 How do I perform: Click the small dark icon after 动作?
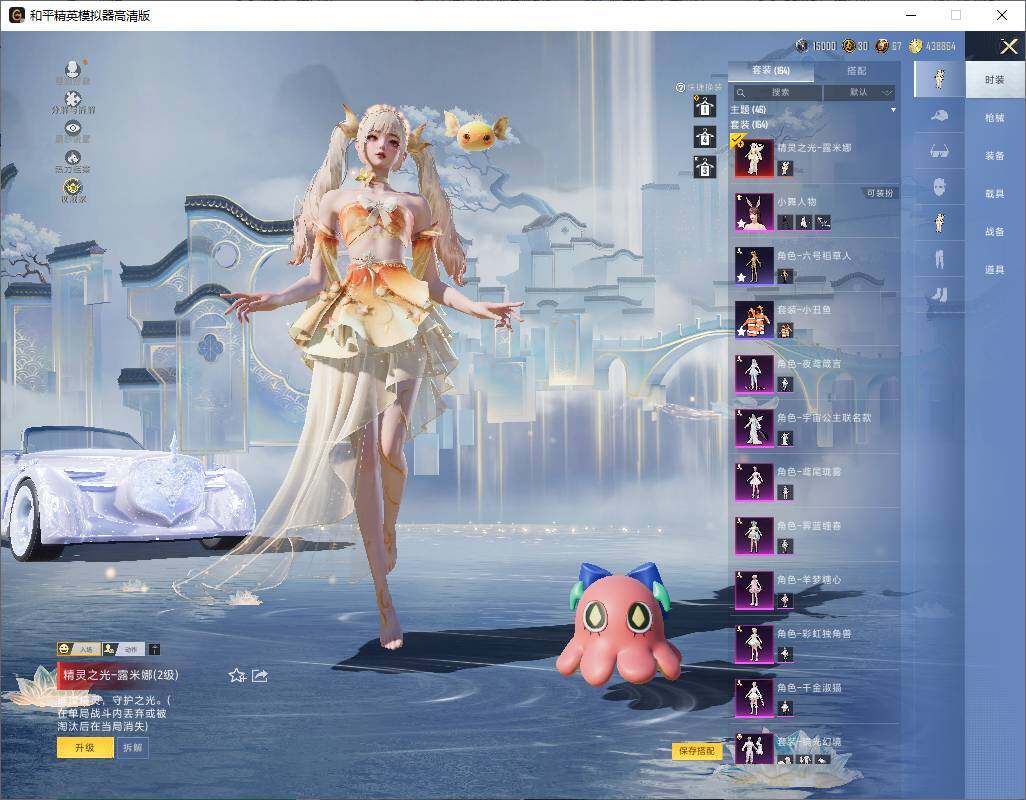click(154, 649)
